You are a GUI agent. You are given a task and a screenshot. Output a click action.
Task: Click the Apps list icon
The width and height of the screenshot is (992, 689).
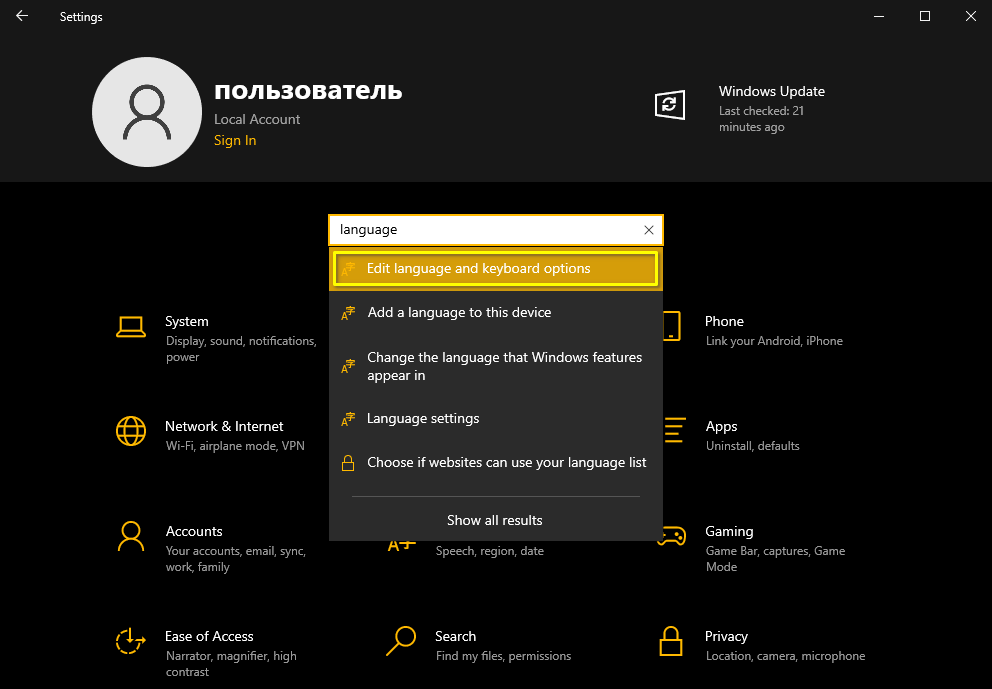coord(675,431)
